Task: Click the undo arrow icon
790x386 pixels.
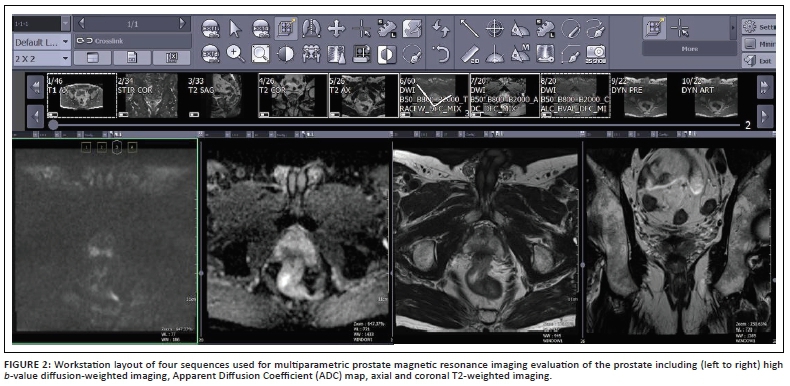Action: (x=441, y=53)
